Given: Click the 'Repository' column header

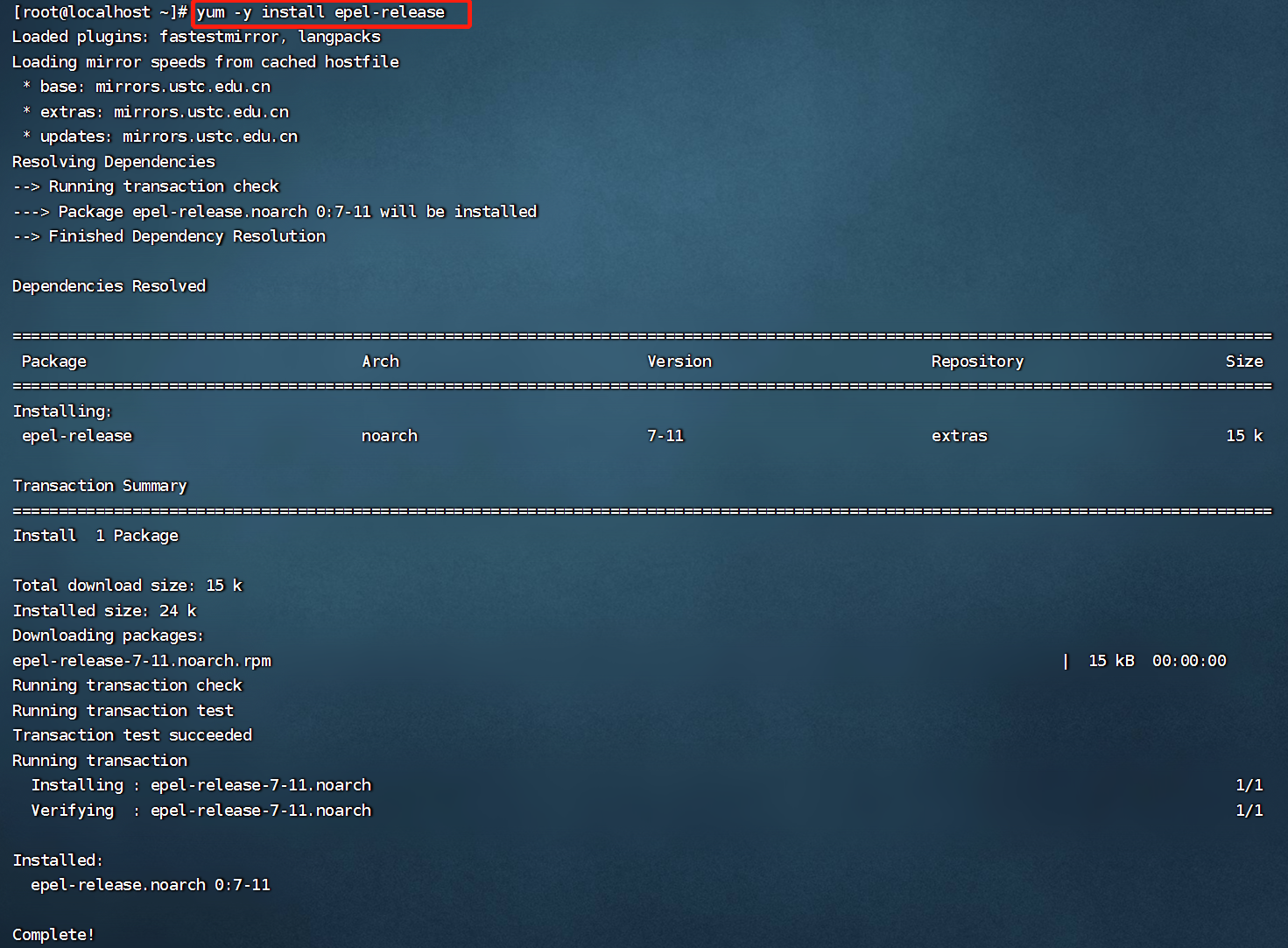Looking at the screenshot, I should pos(978,362).
